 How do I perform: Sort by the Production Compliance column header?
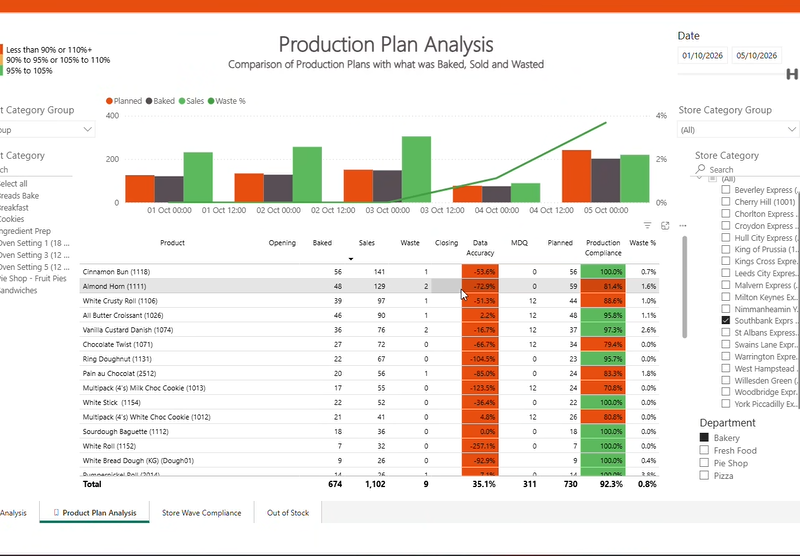[603, 248]
